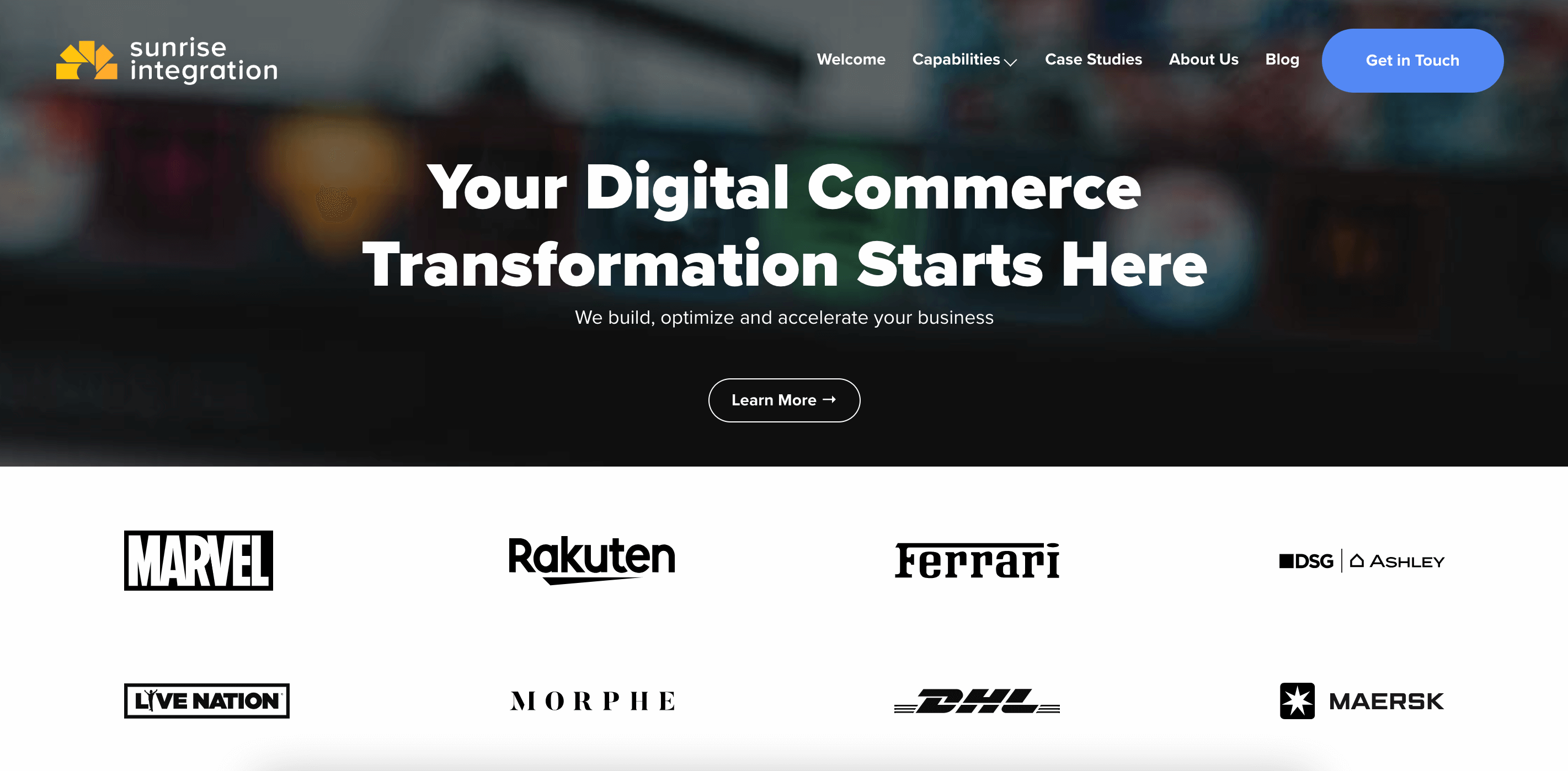
Task: Click the Live Nation logo icon
Action: pos(207,699)
